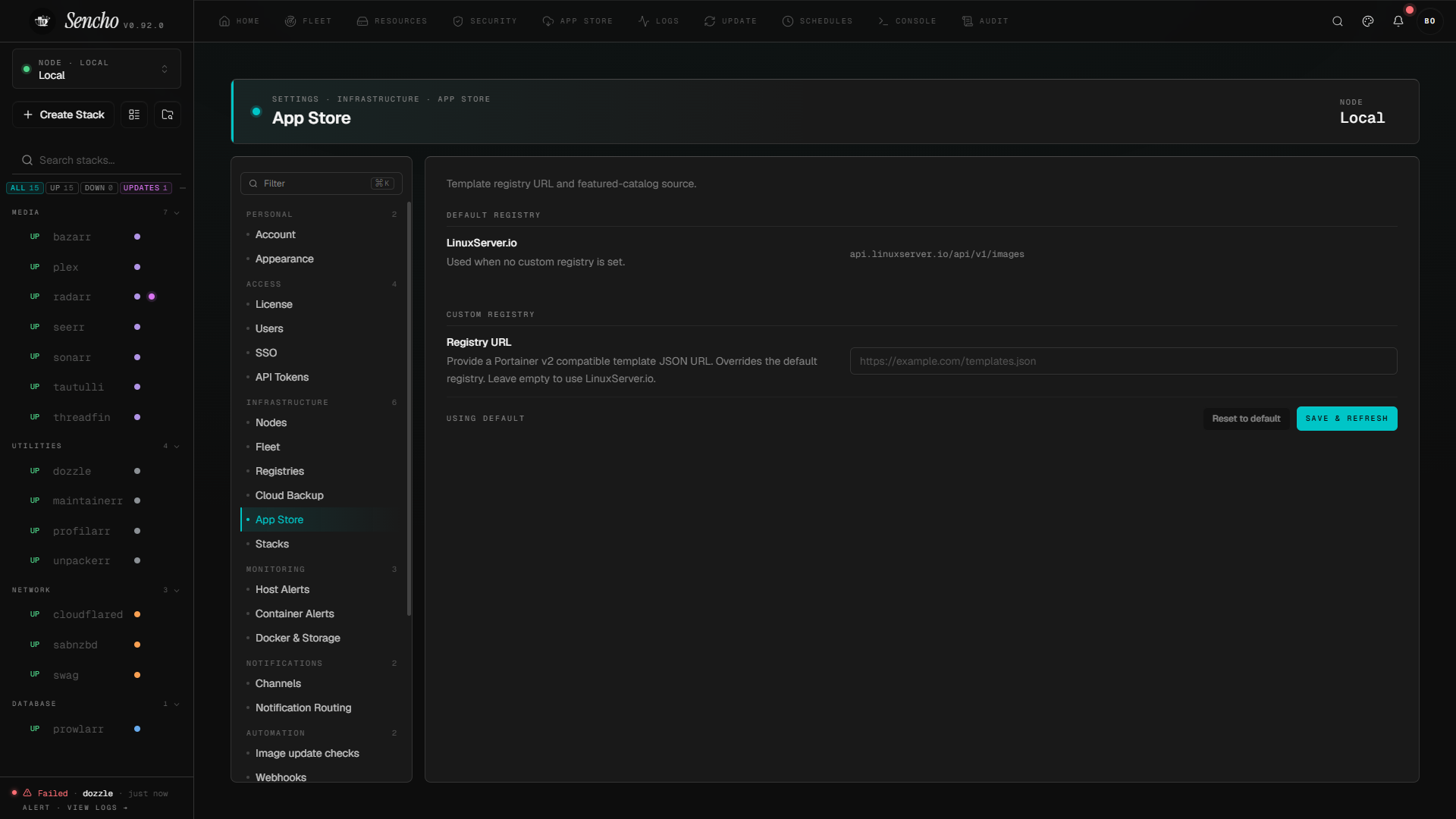
Task: Click the Registry URL input field
Action: click(x=1123, y=362)
